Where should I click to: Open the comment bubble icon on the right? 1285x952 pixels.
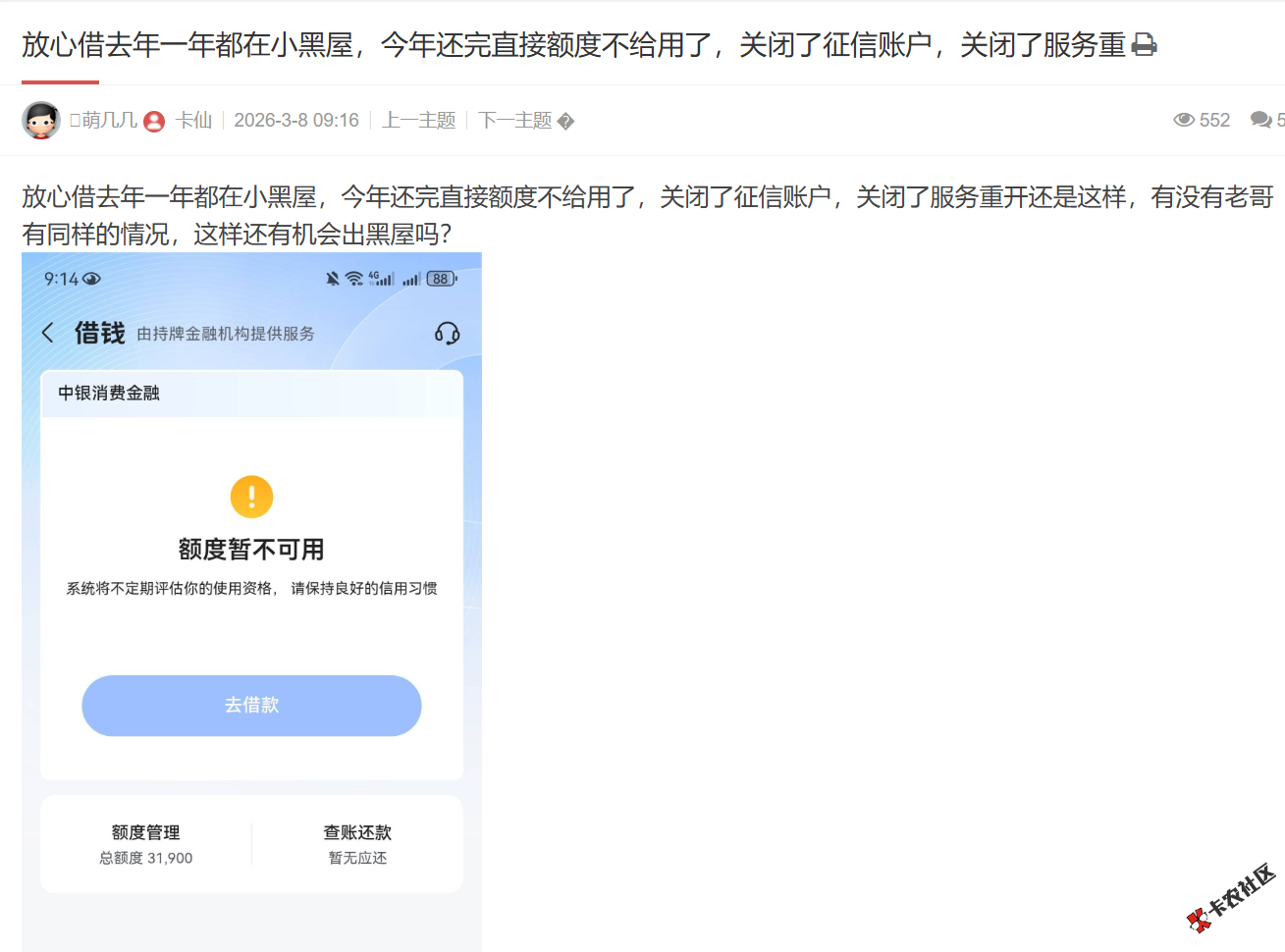[1260, 120]
